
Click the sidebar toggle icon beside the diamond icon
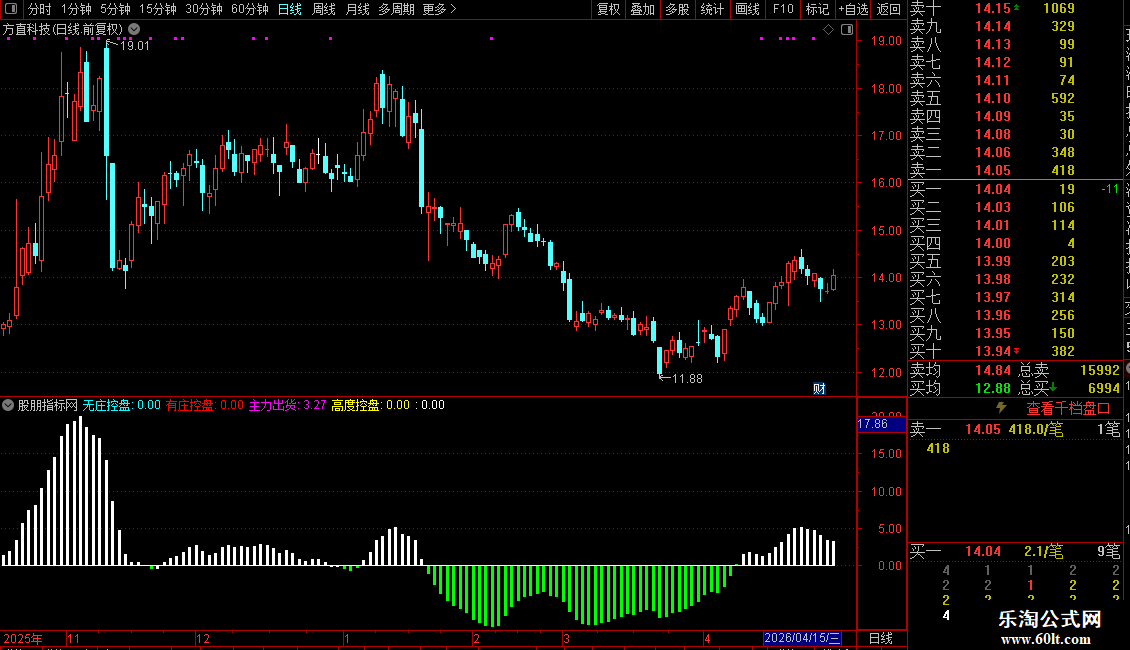[848, 30]
